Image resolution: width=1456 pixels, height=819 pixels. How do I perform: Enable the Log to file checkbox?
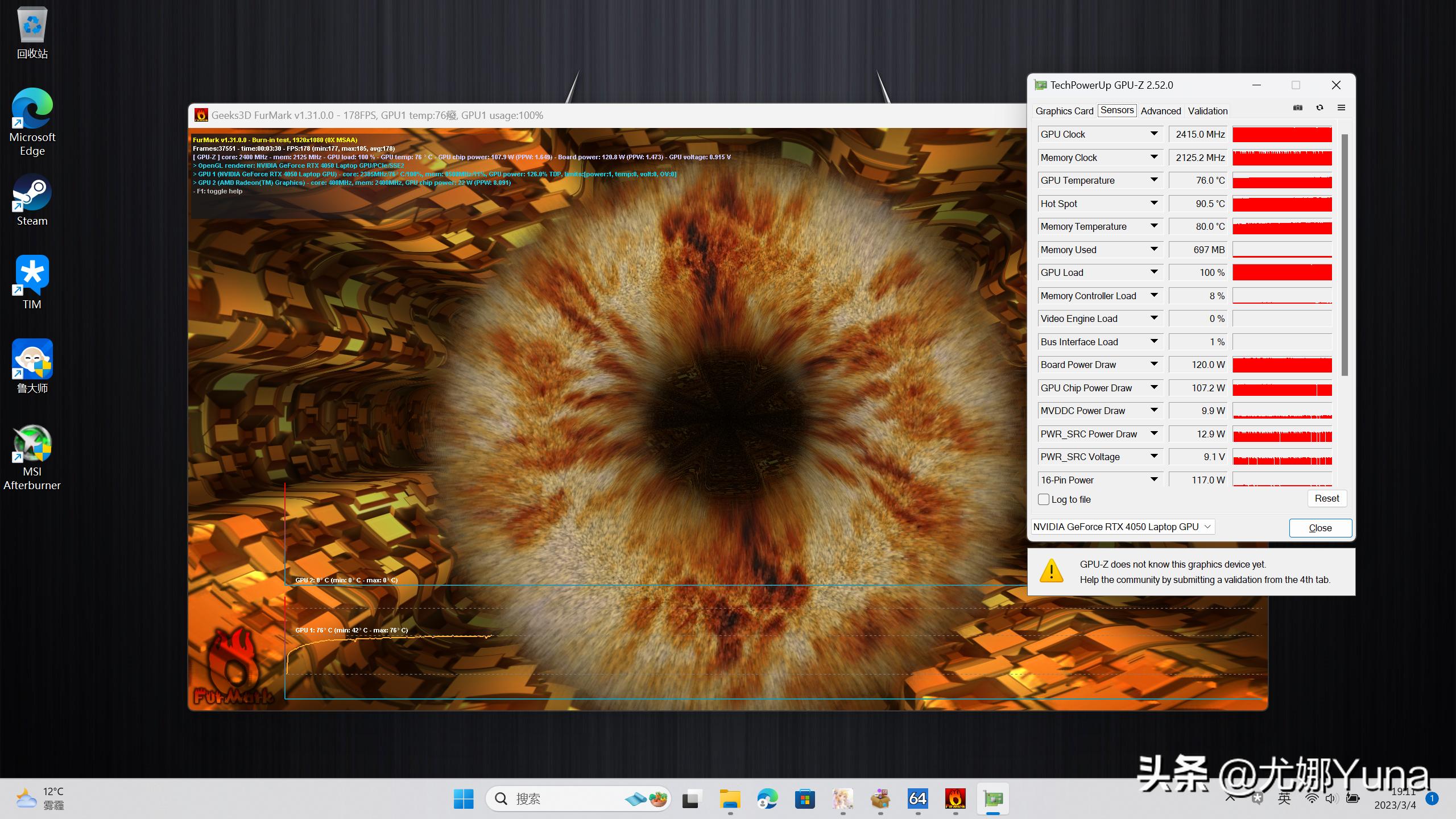click(x=1044, y=499)
